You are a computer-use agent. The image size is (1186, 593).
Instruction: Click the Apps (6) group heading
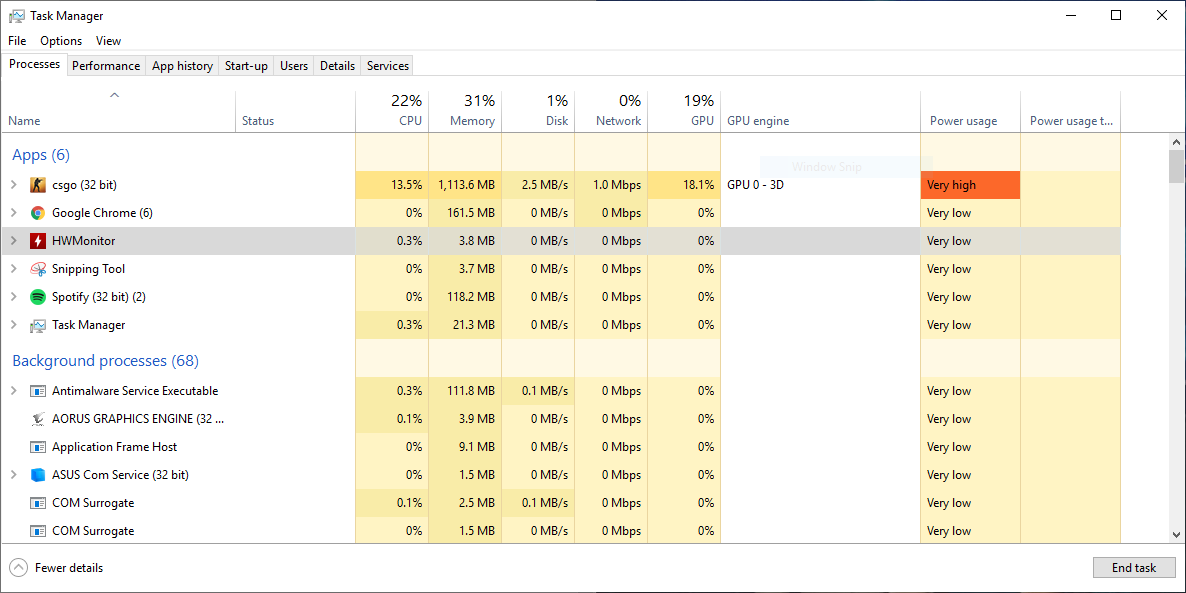tap(41, 155)
